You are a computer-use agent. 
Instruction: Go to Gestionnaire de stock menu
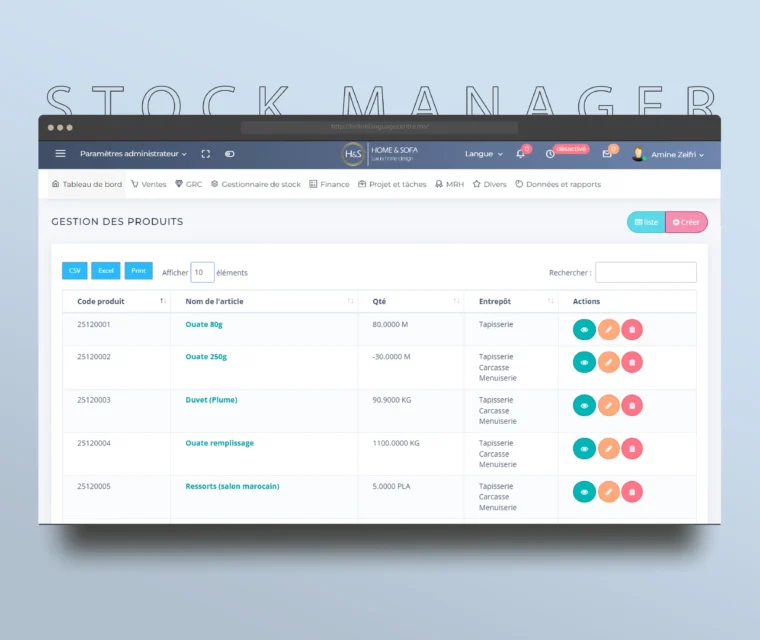255,184
